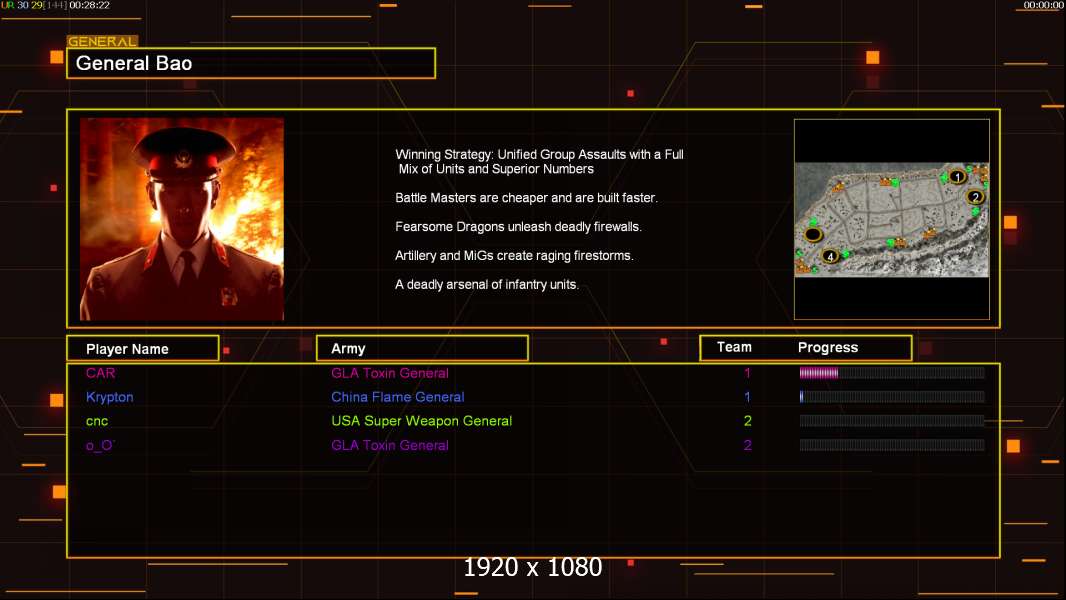Click the deadly arsenal of infantry line

point(487,285)
